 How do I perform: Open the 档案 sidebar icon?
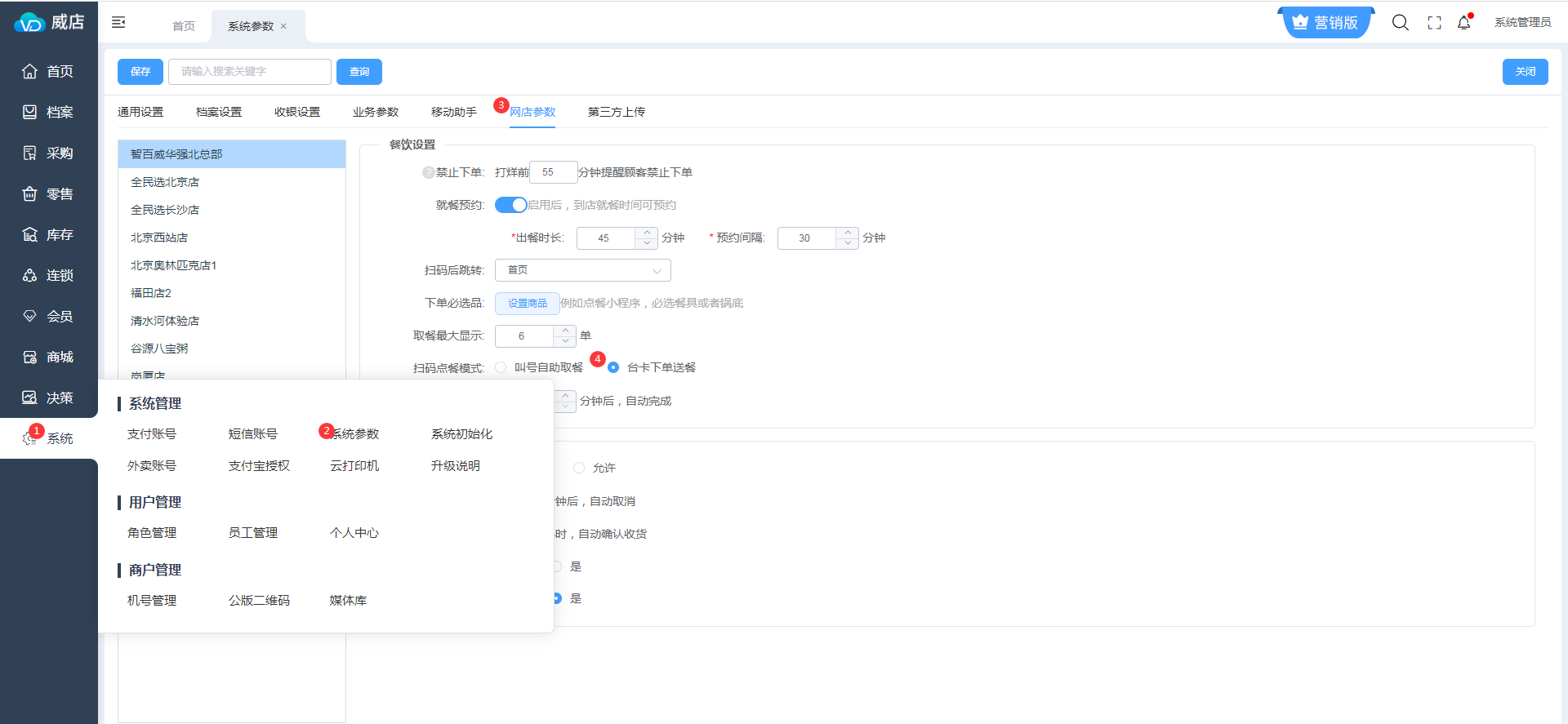30,112
